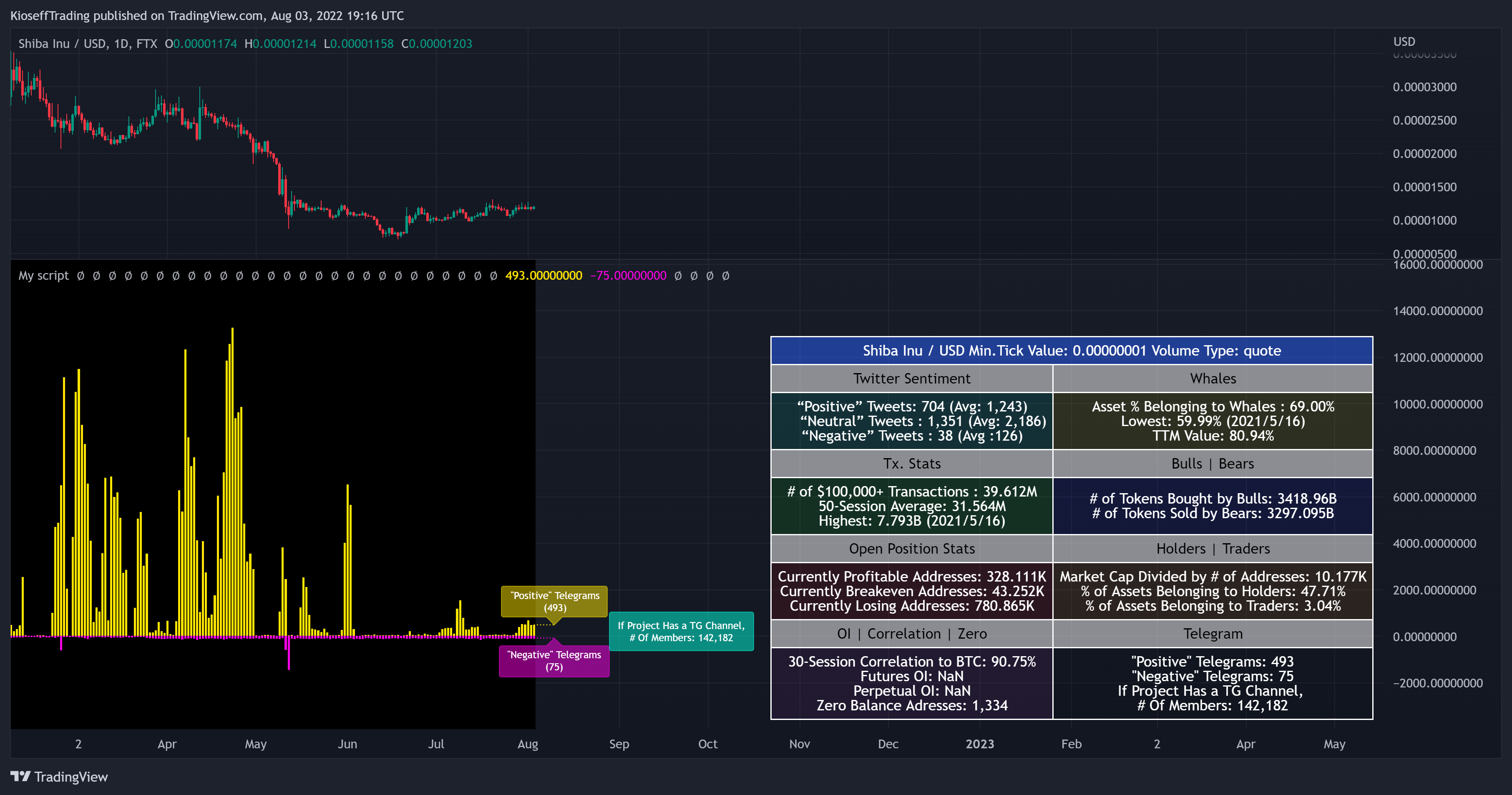Click the 'Aug' label on the time axis
1512x795 pixels.
[528, 744]
